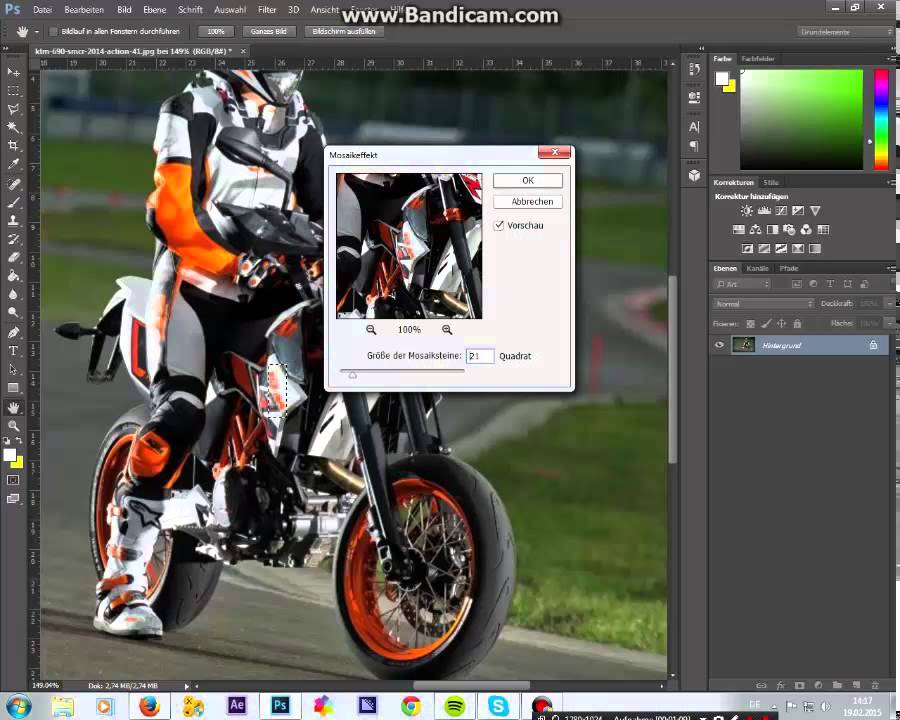This screenshot has width=900, height=720.
Task: Open the Filter menu
Action: 267,10
